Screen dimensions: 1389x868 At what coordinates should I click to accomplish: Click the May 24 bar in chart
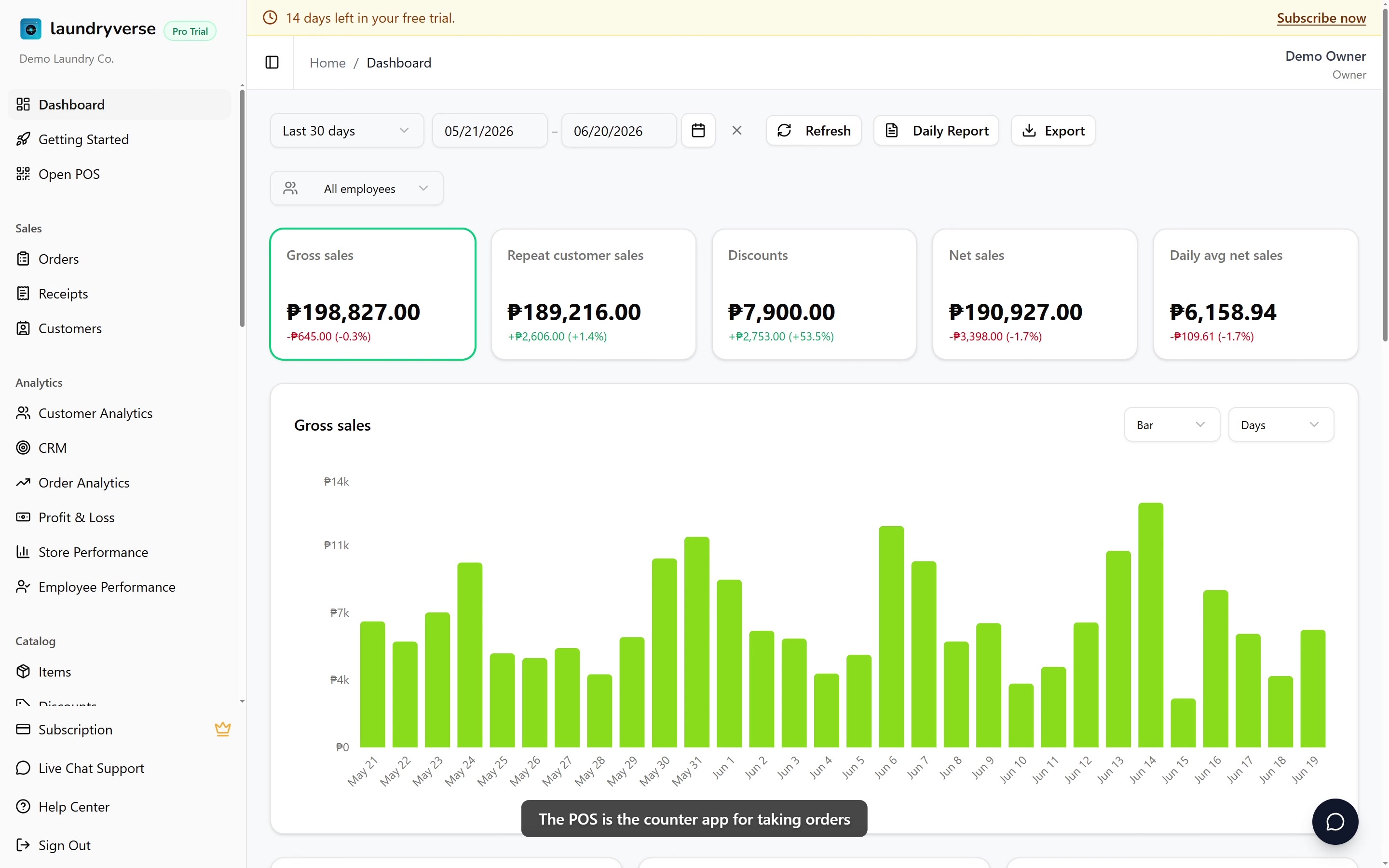click(x=469, y=654)
